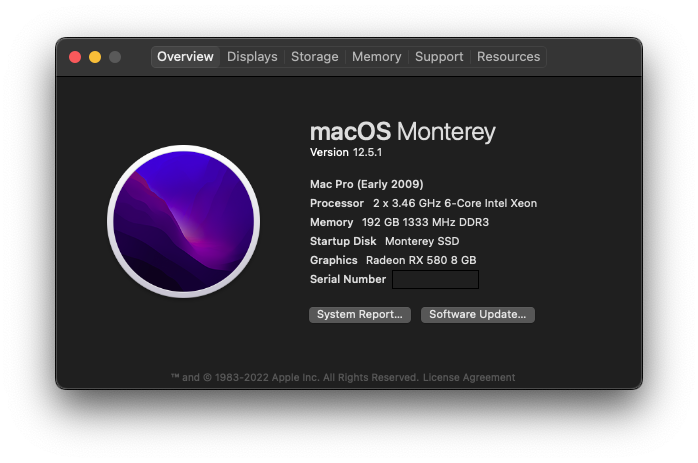This screenshot has height=463, width=698.
Task: Go to the Memory tab
Action: click(377, 57)
